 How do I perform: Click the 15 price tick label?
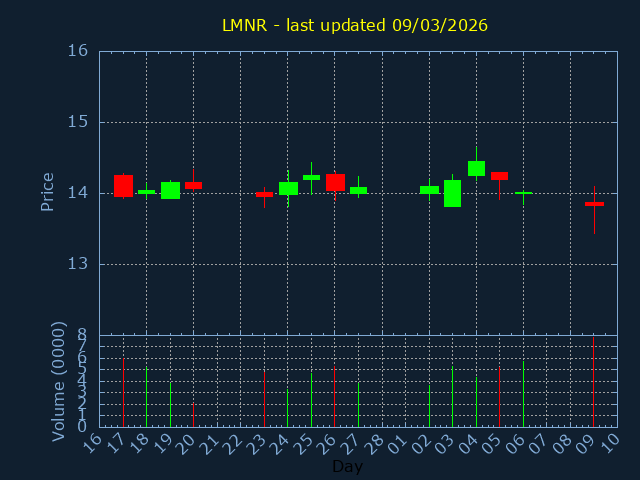[x=78, y=122]
